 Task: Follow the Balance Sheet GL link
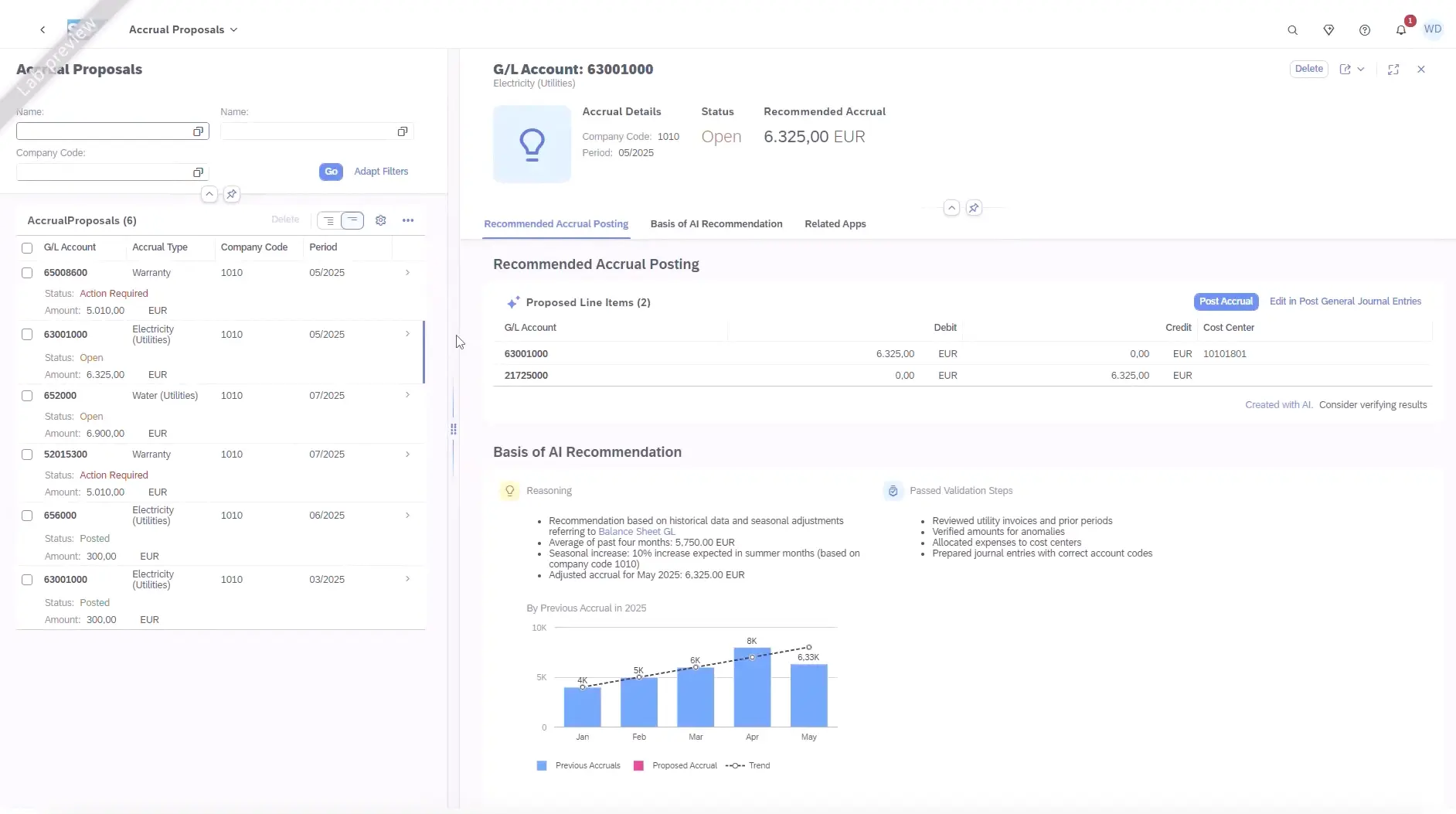coord(636,532)
